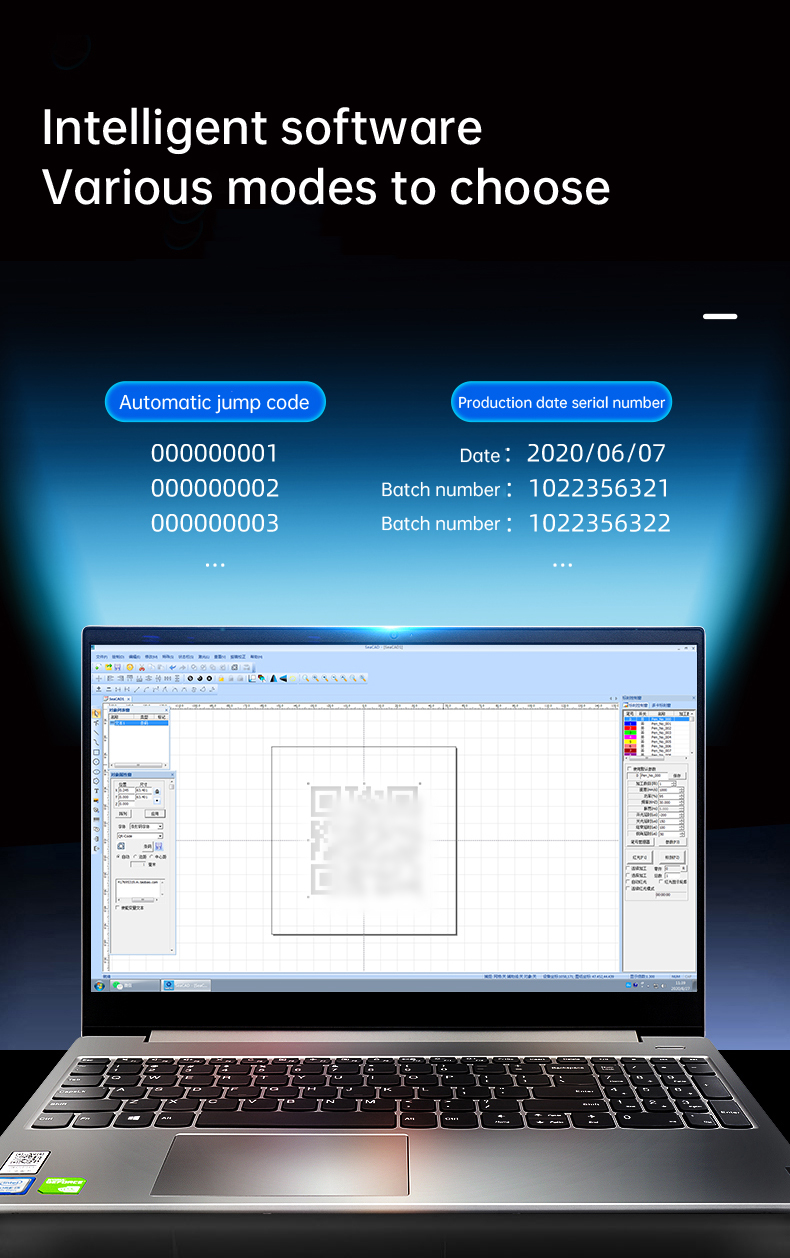Screen dimensions: 790x1258
Task: Select the Center distance (中心距) radio button
Action: point(151,856)
